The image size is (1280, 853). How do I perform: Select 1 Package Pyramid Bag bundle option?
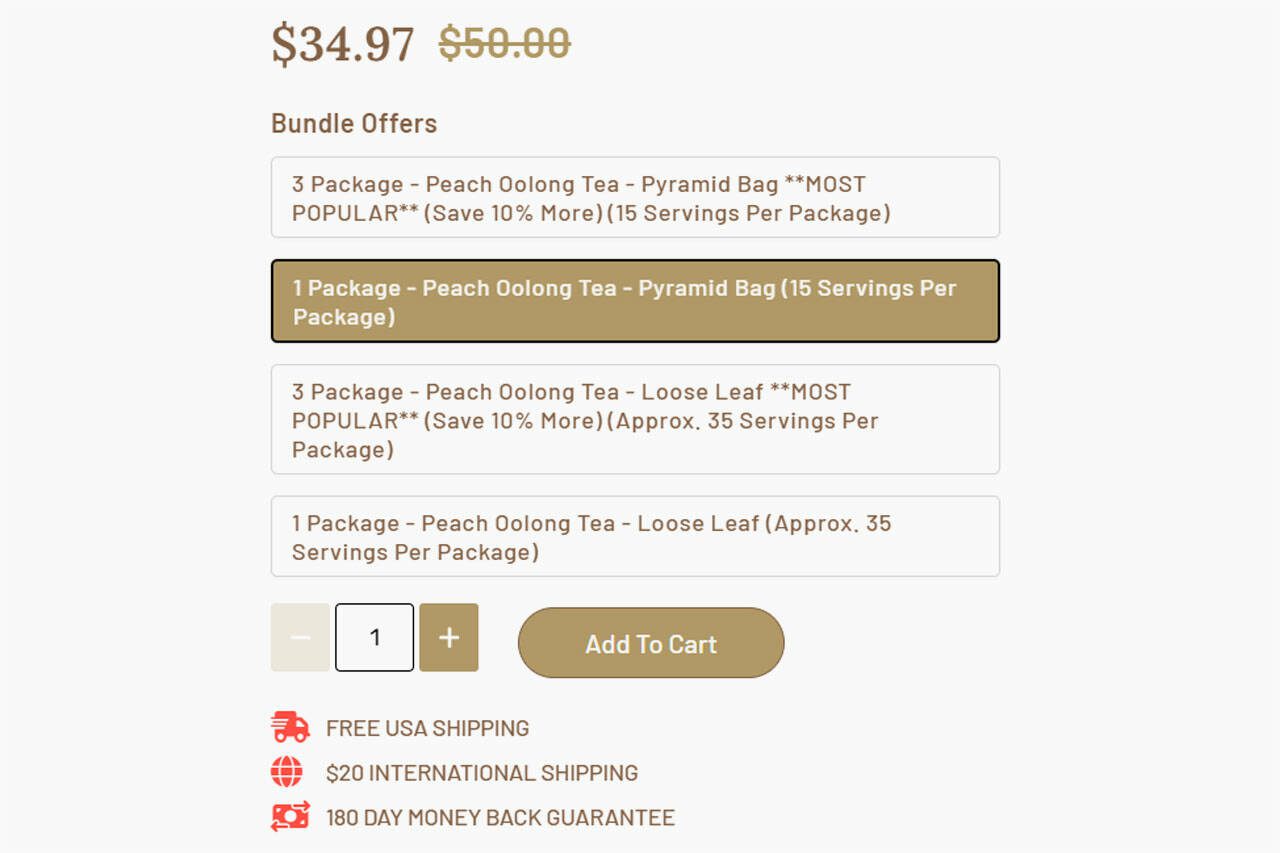click(635, 301)
